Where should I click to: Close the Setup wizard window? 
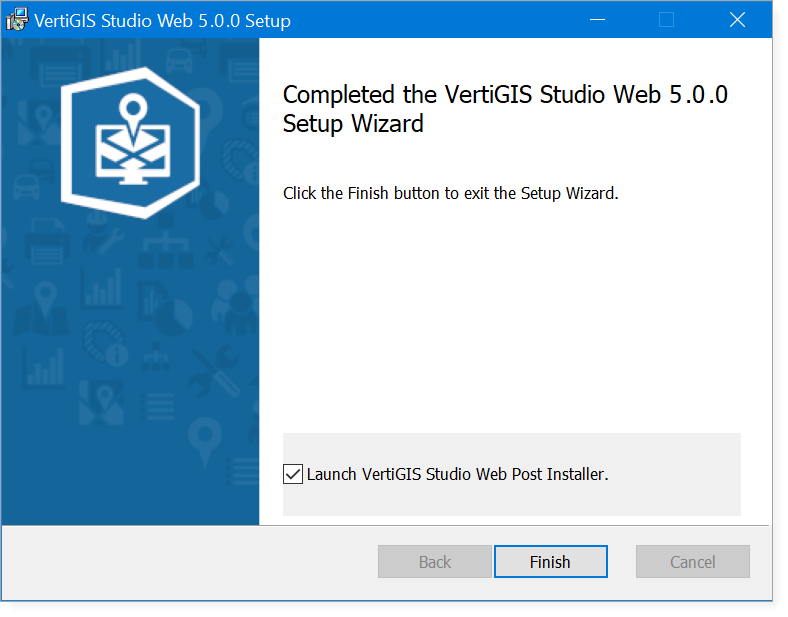738,20
